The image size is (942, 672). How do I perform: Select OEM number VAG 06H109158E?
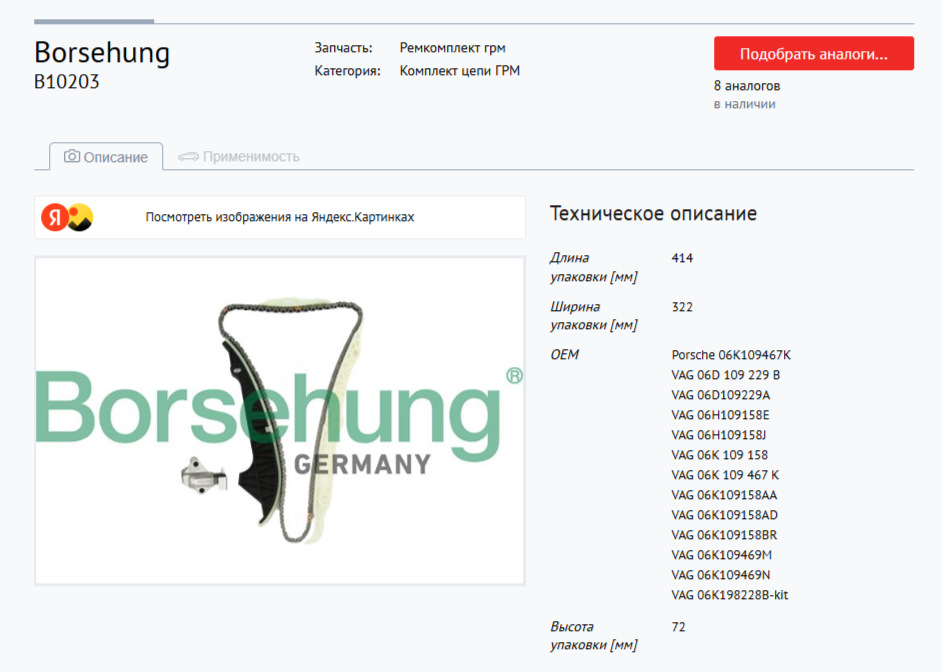pos(720,415)
